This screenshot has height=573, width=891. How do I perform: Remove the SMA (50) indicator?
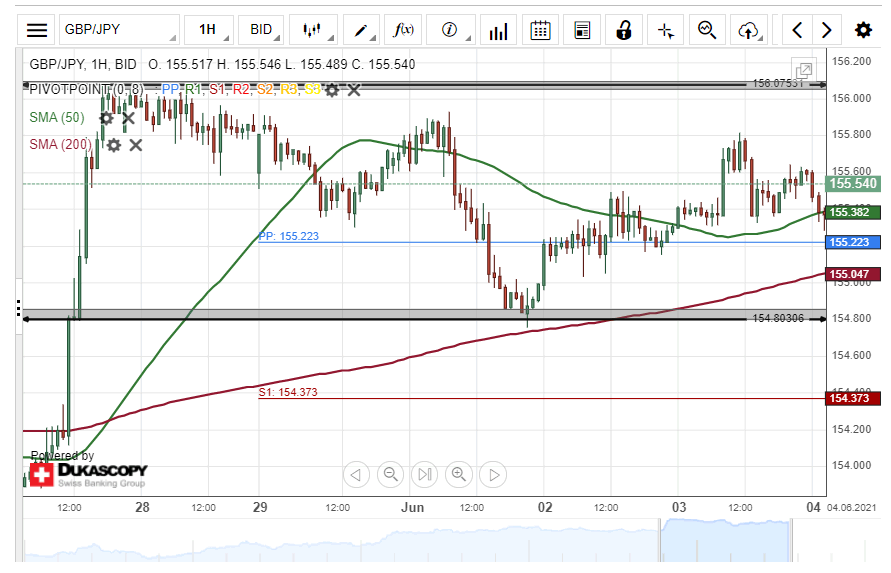[128, 118]
